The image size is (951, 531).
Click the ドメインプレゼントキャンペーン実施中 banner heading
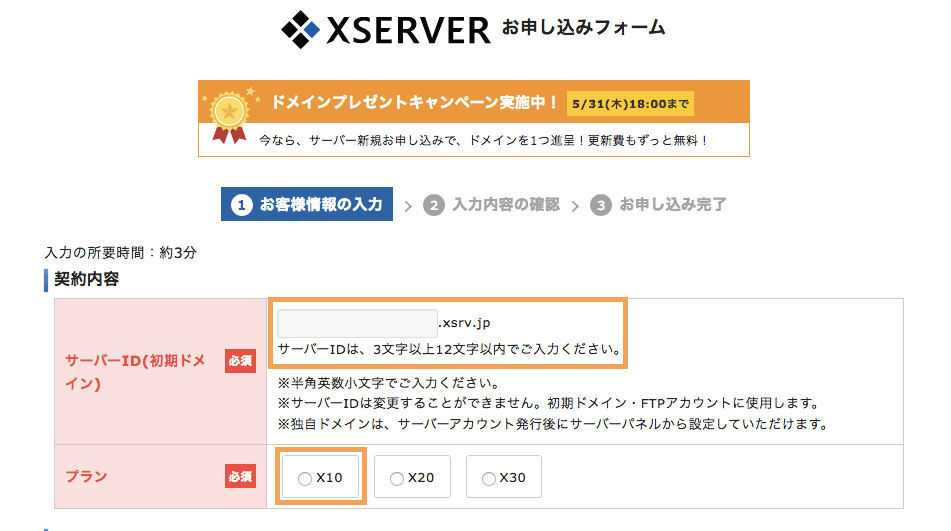[x=415, y=102]
